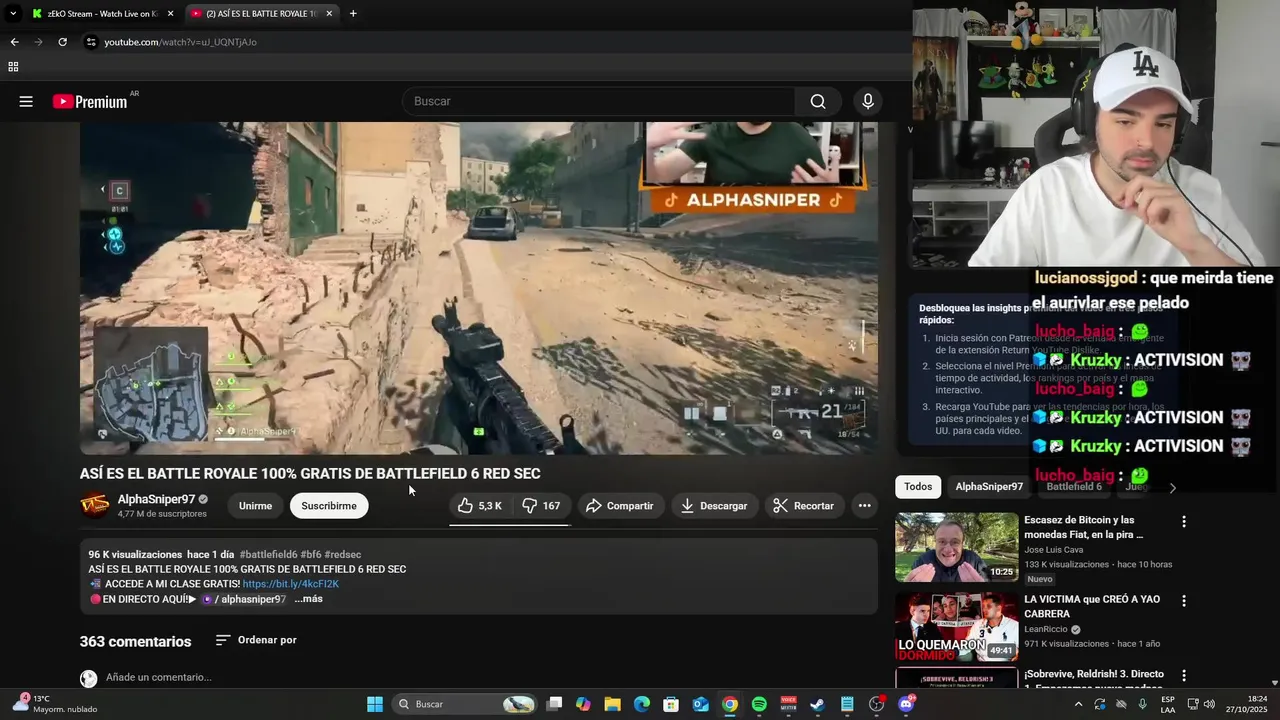Open the Escasez de Bitcoin title
Viewport: 1280px width, 720px height.
[x=1083, y=527]
